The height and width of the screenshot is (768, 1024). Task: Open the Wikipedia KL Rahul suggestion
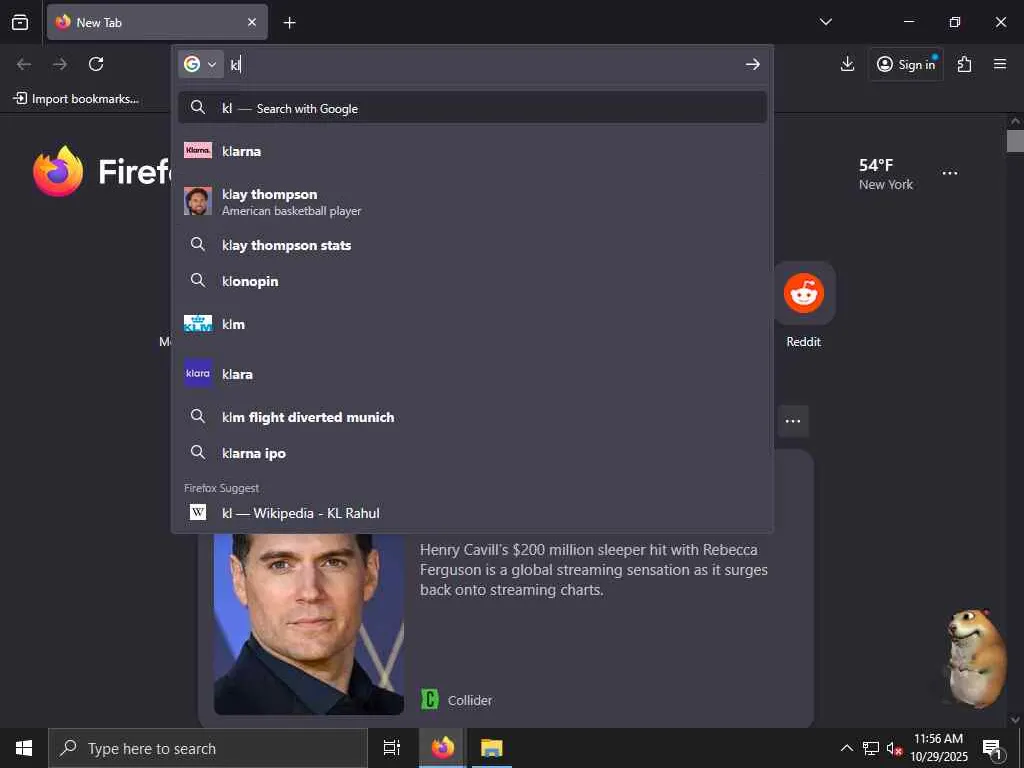point(472,513)
